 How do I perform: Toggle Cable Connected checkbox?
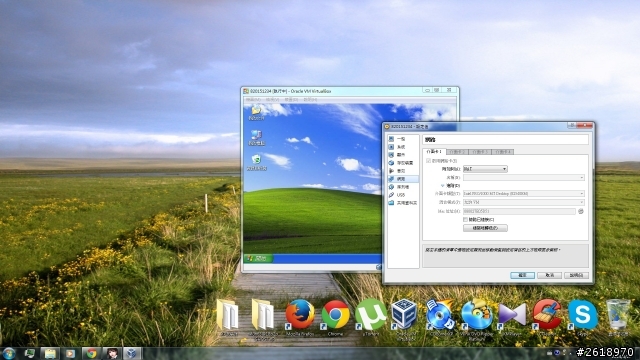(x=465, y=220)
